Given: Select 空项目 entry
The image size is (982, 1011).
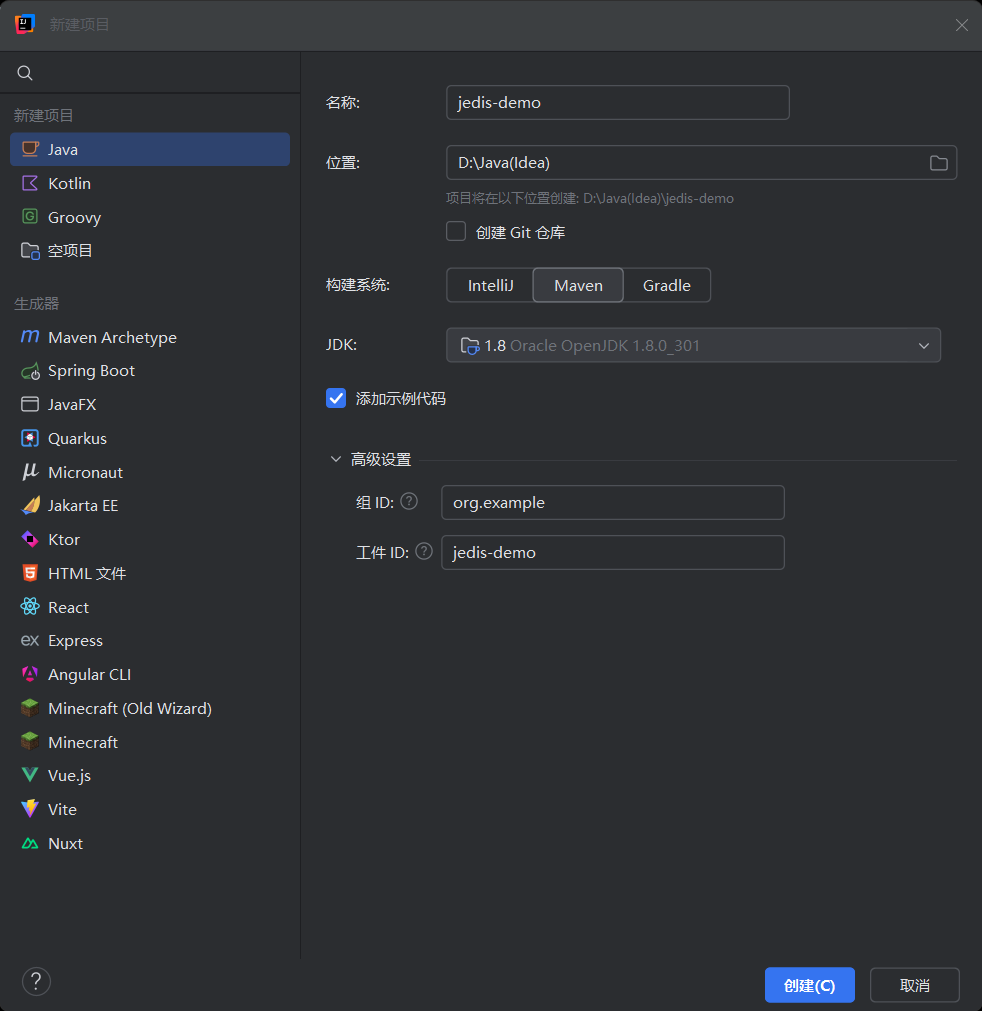Looking at the screenshot, I should 150,251.
